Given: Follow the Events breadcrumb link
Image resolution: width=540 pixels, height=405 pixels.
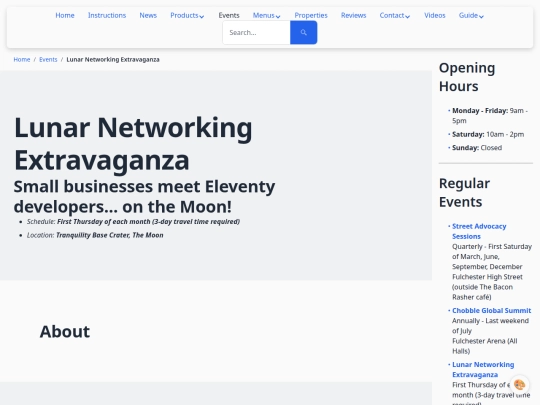Looking at the screenshot, I should click(x=48, y=60).
